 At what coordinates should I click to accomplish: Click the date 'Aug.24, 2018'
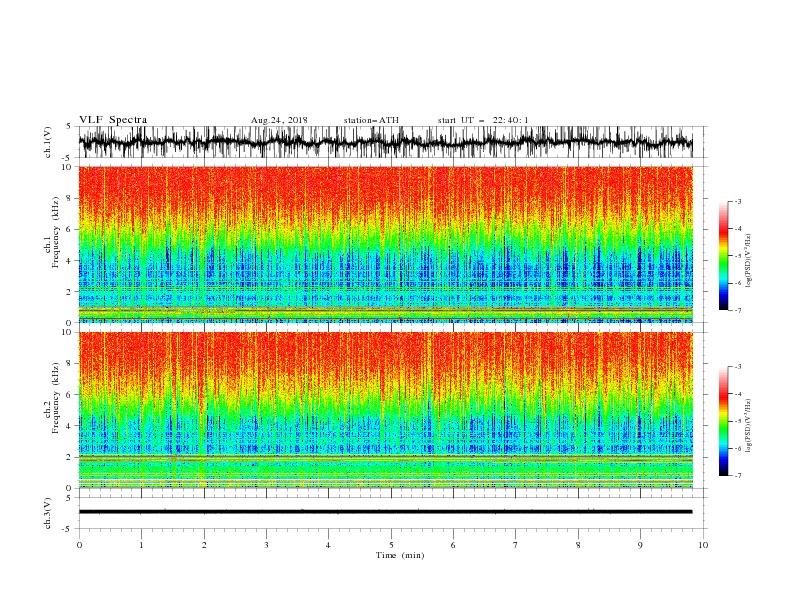pos(279,120)
